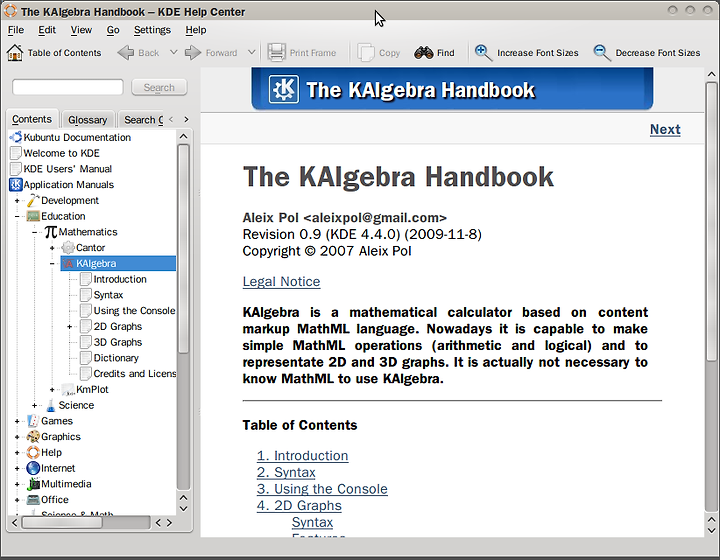Switch to the Search Options tab
Screen dimensions: 720x560
tap(141, 120)
